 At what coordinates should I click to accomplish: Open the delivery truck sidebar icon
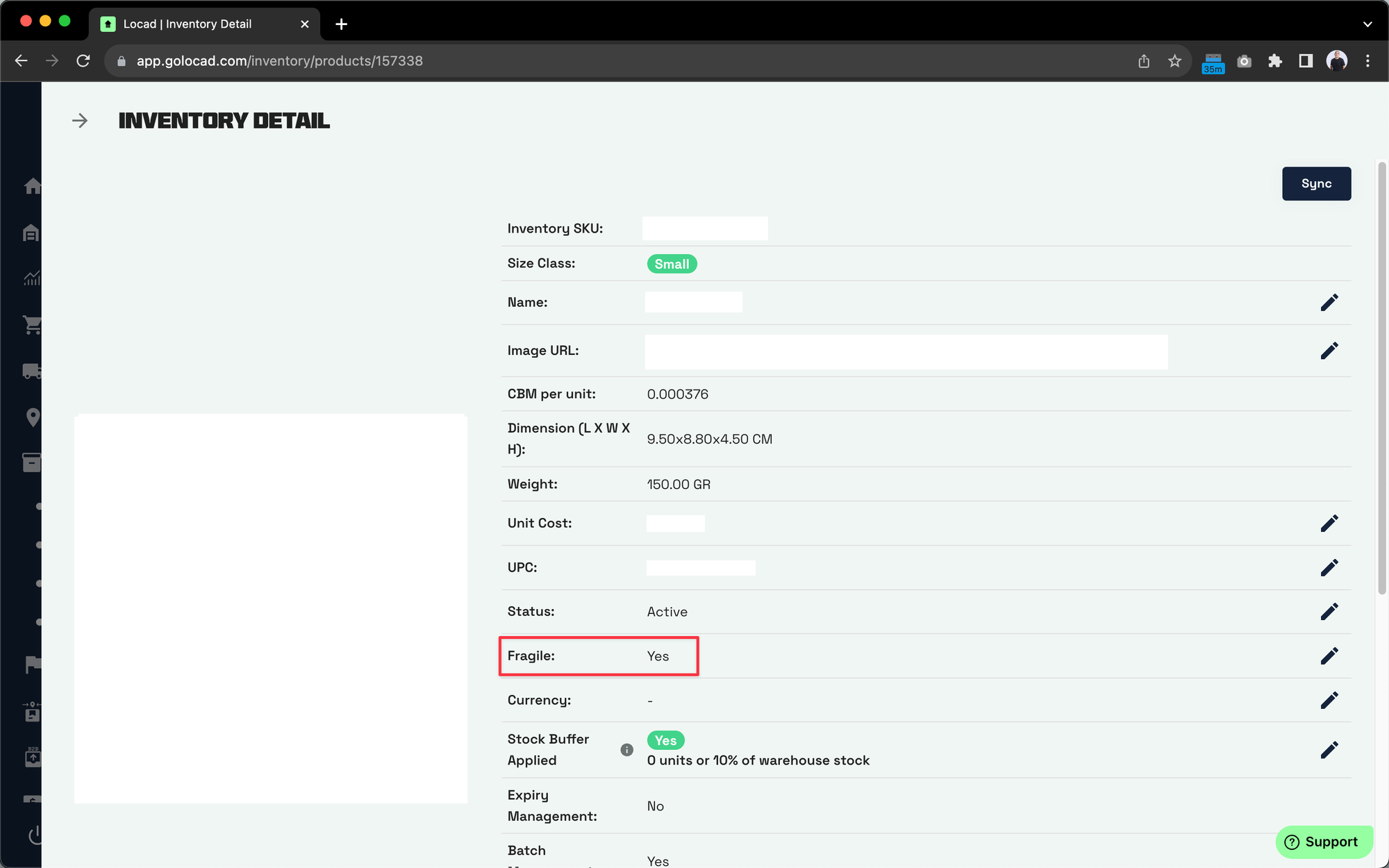click(32, 372)
